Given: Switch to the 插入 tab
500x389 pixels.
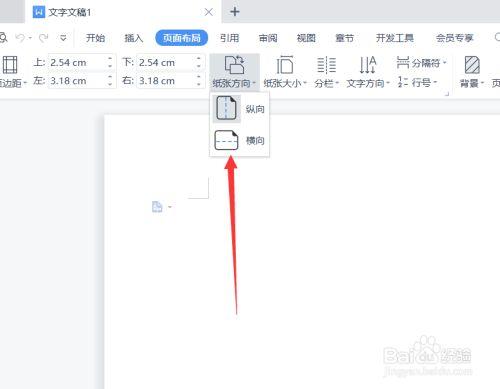Looking at the screenshot, I should click(134, 38).
